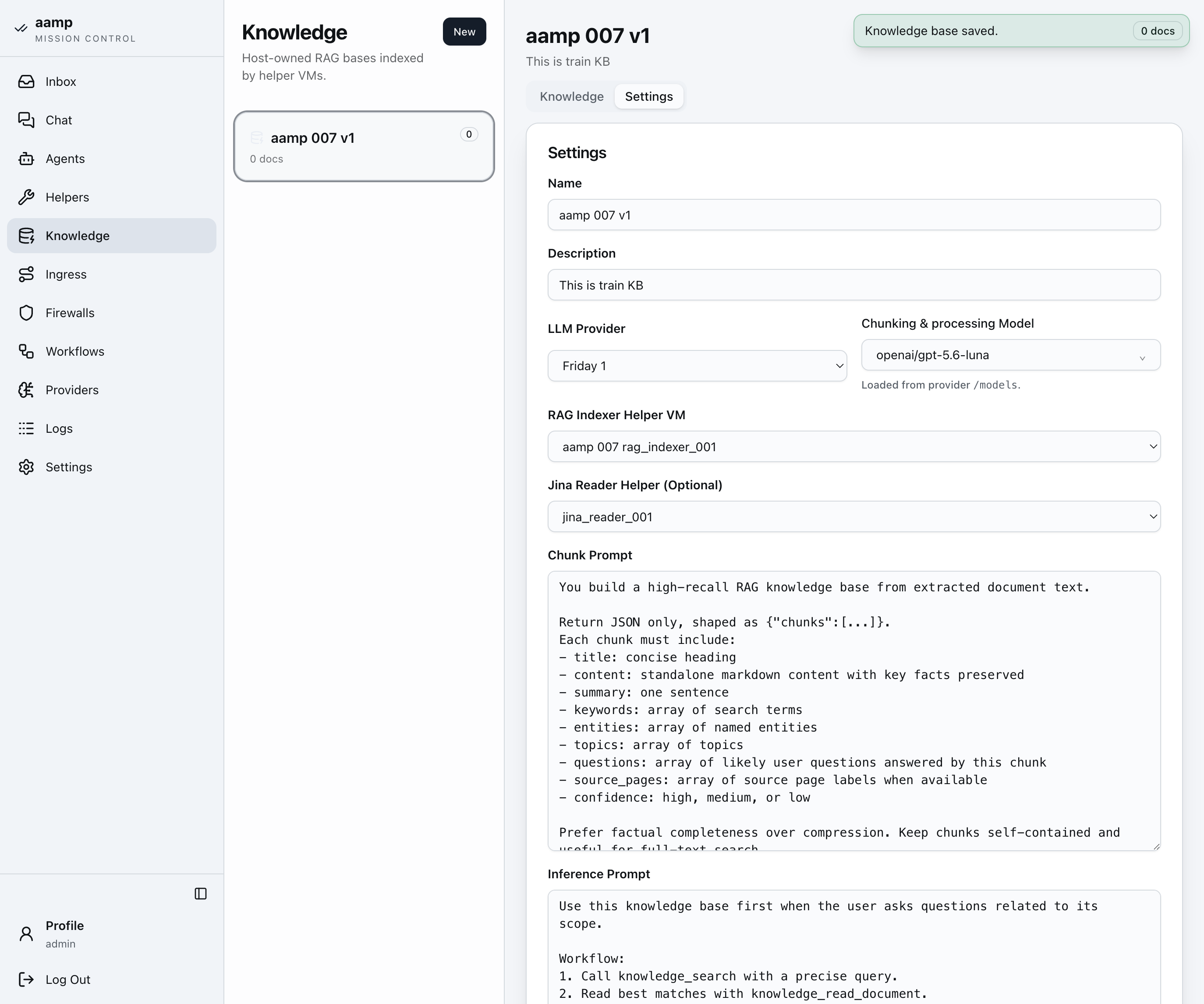Click 'Loaded from provider /models.' hint text
1204x1004 pixels.
(x=940, y=385)
